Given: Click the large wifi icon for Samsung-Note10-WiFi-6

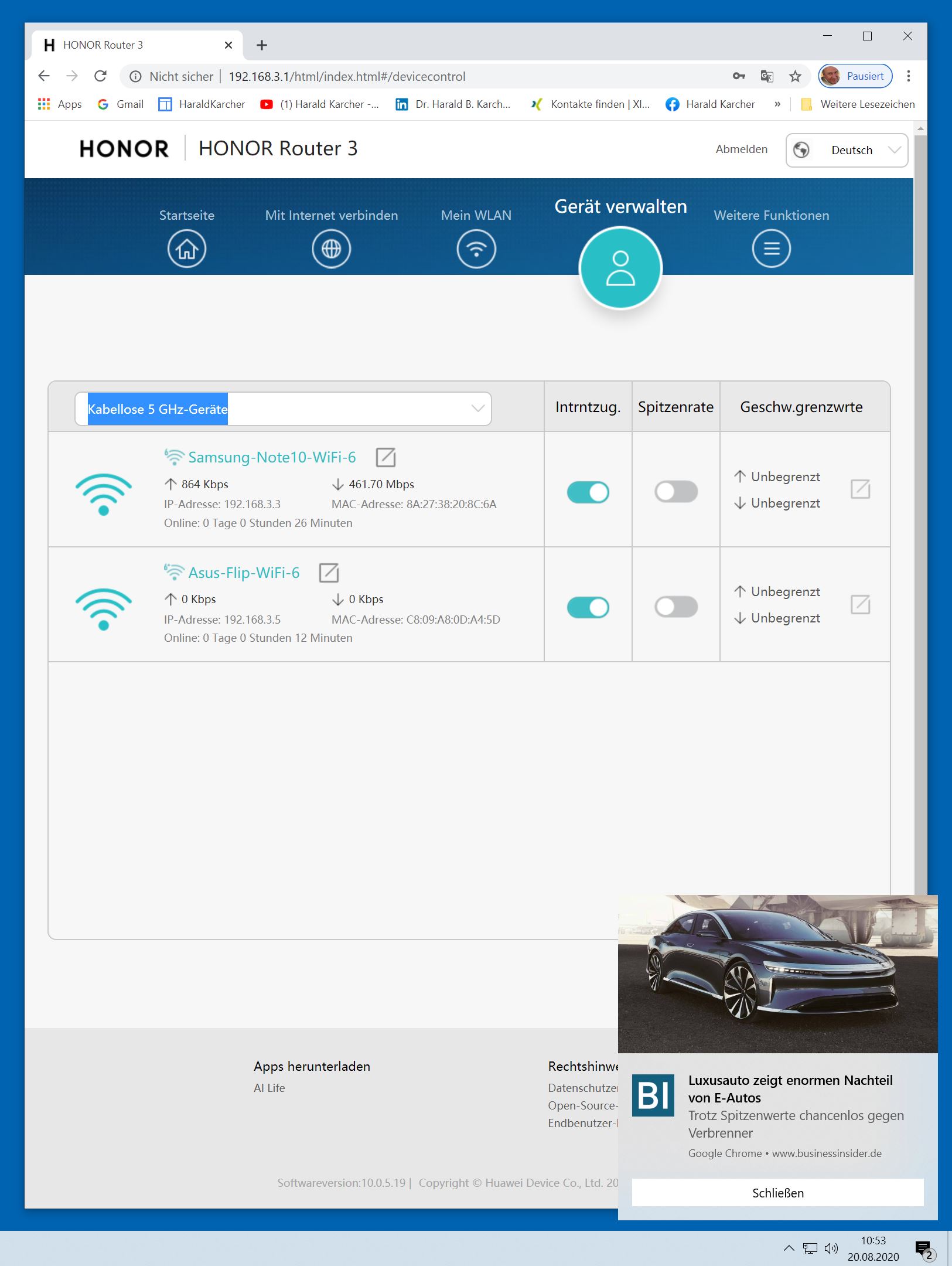Looking at the screenshot, I should coord(104,494).
